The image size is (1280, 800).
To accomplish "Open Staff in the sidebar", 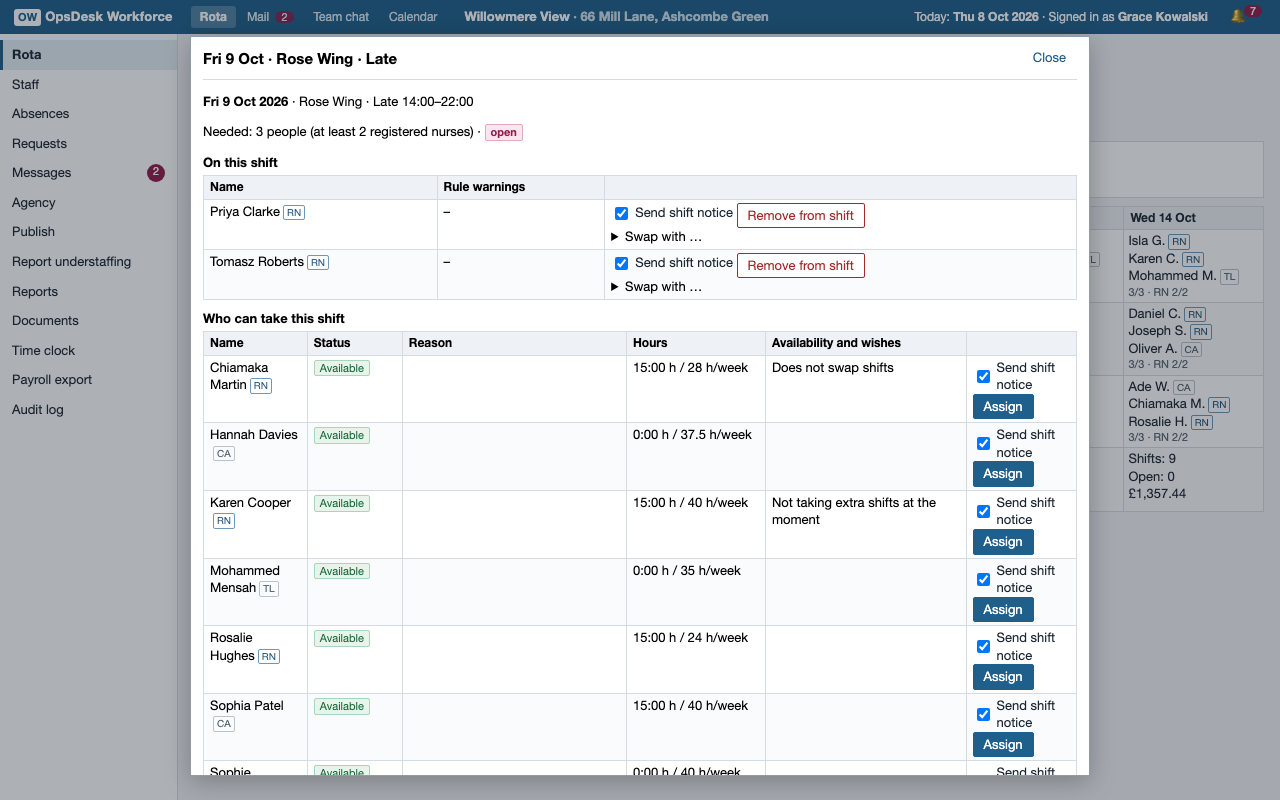I will (x=89, y=85).
